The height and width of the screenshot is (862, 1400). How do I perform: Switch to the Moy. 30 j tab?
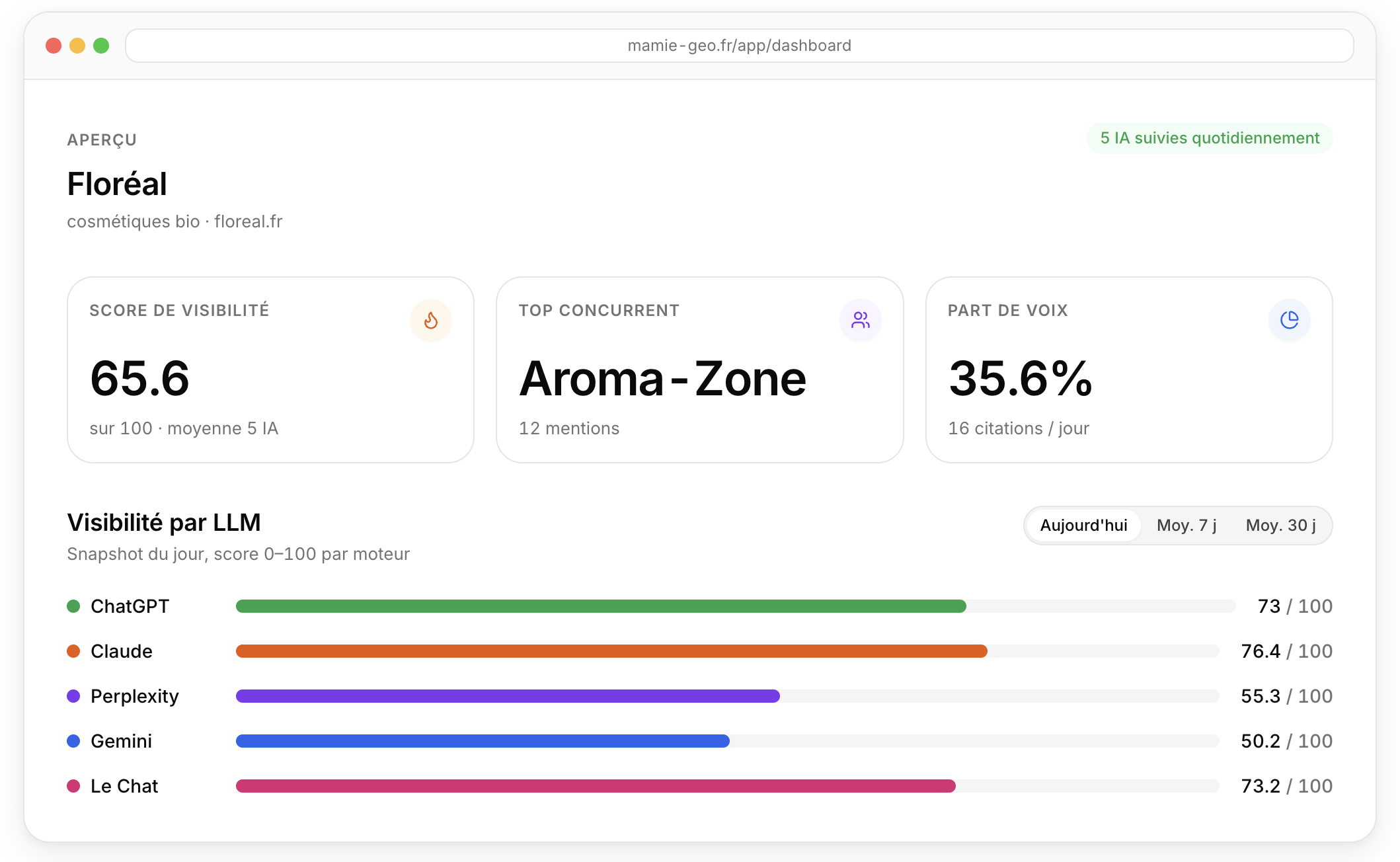coord(1281,526)
